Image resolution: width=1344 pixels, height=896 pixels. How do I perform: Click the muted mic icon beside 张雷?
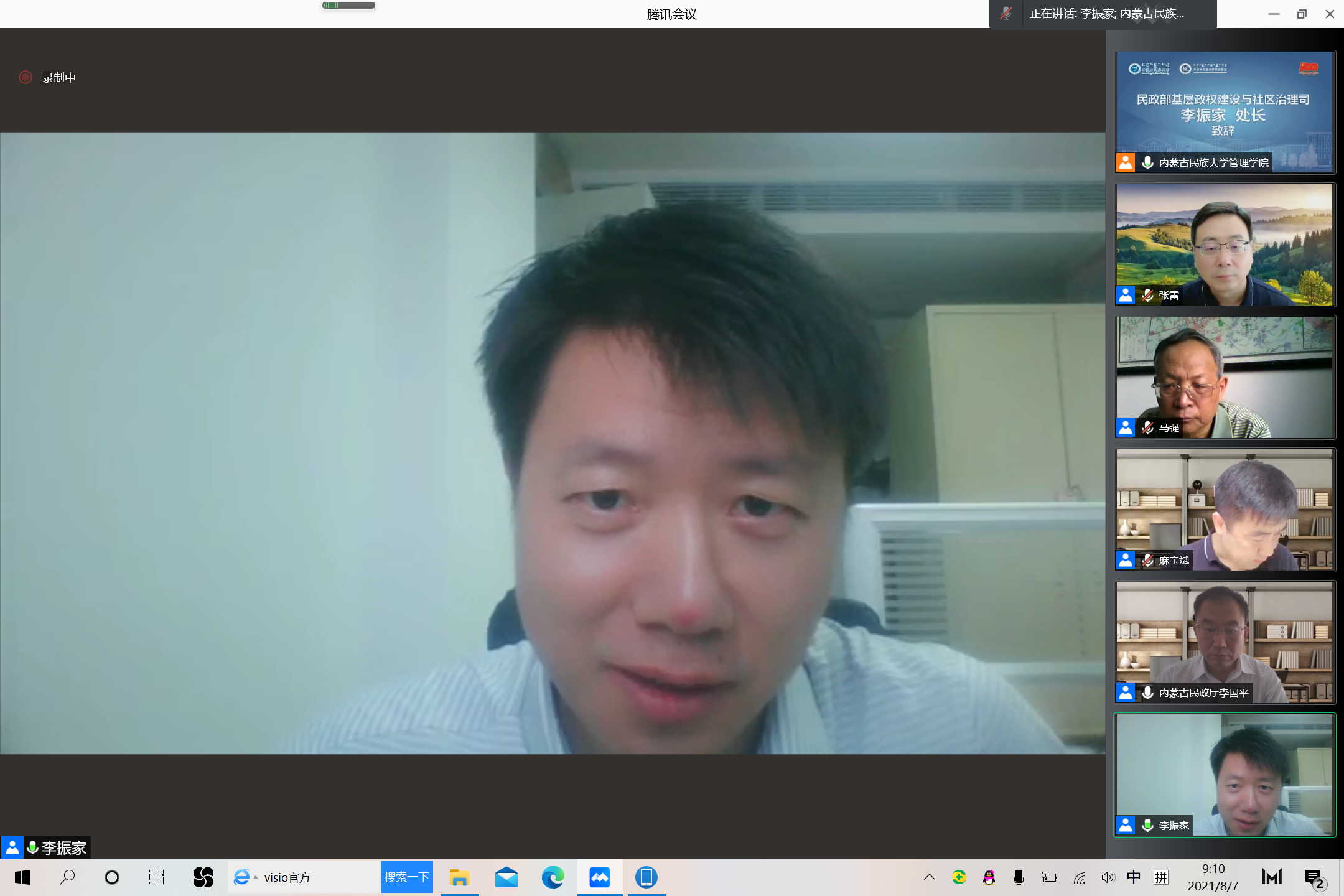click(1147, 295)
